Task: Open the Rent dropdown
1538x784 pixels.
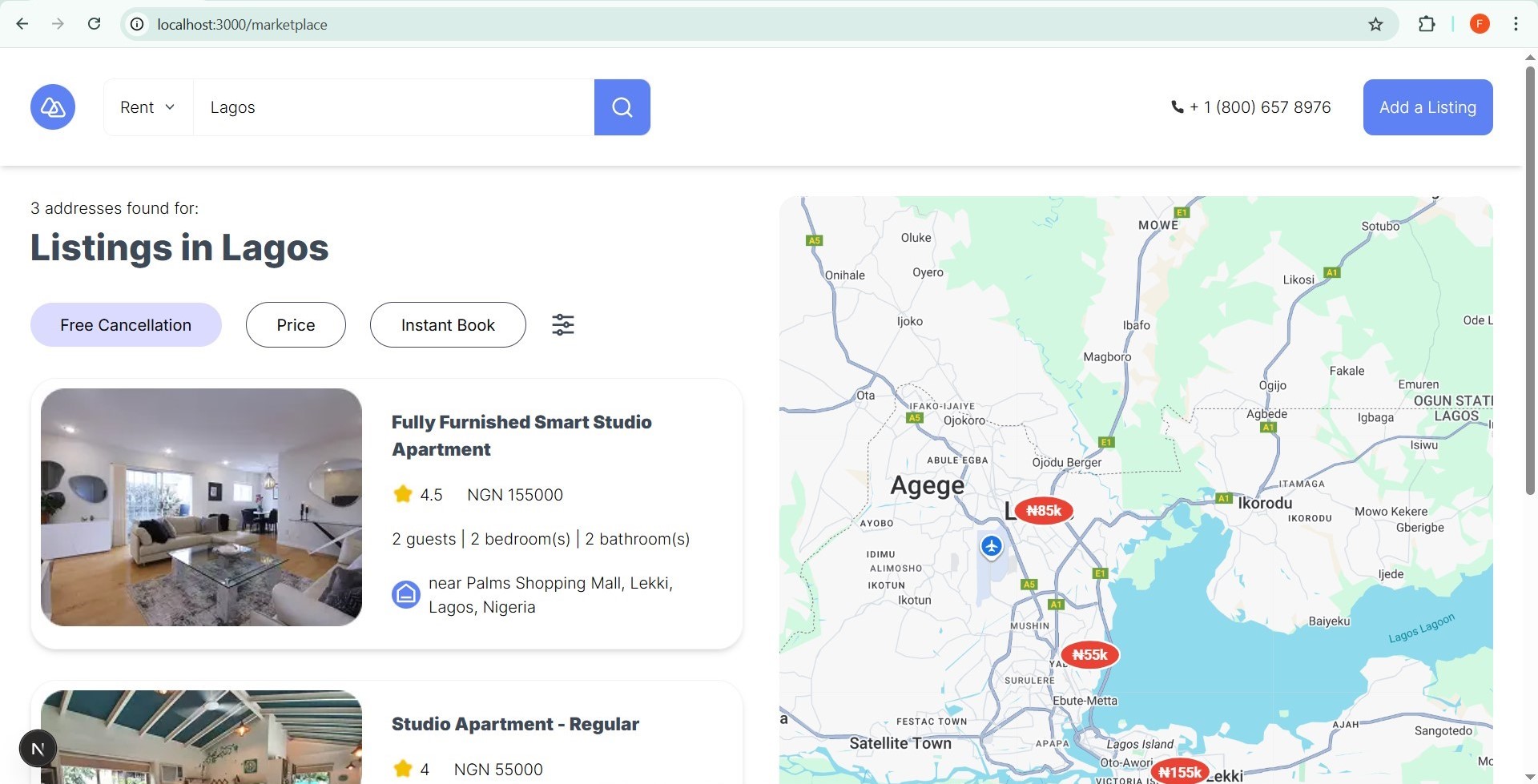Action: point(147,107)
